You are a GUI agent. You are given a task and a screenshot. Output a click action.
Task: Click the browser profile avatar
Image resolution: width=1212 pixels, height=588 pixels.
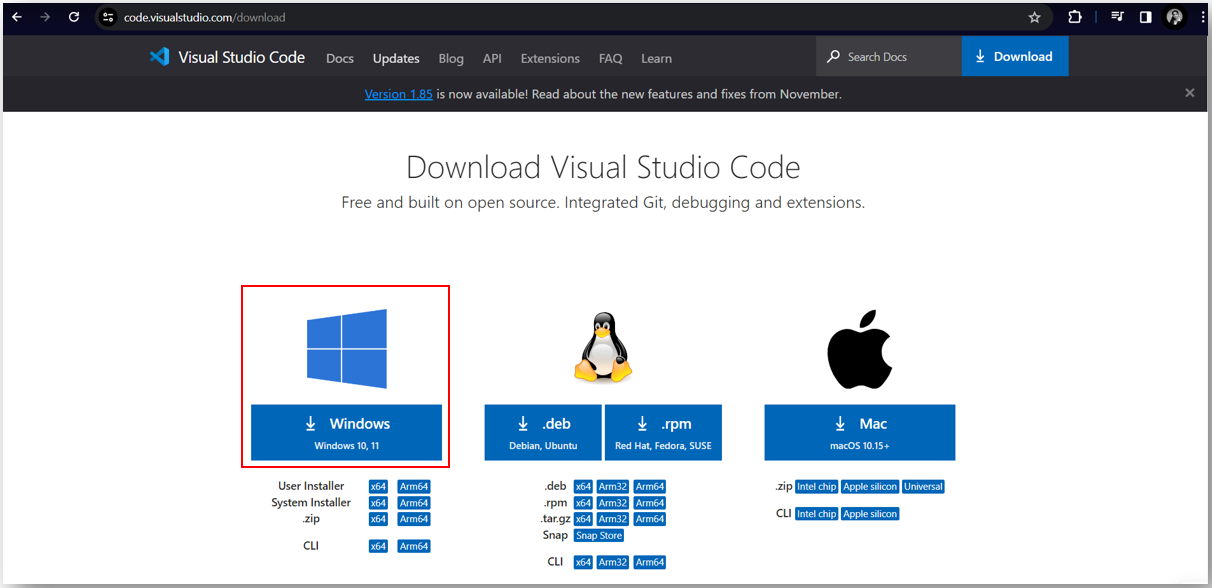coord(1173,17)
